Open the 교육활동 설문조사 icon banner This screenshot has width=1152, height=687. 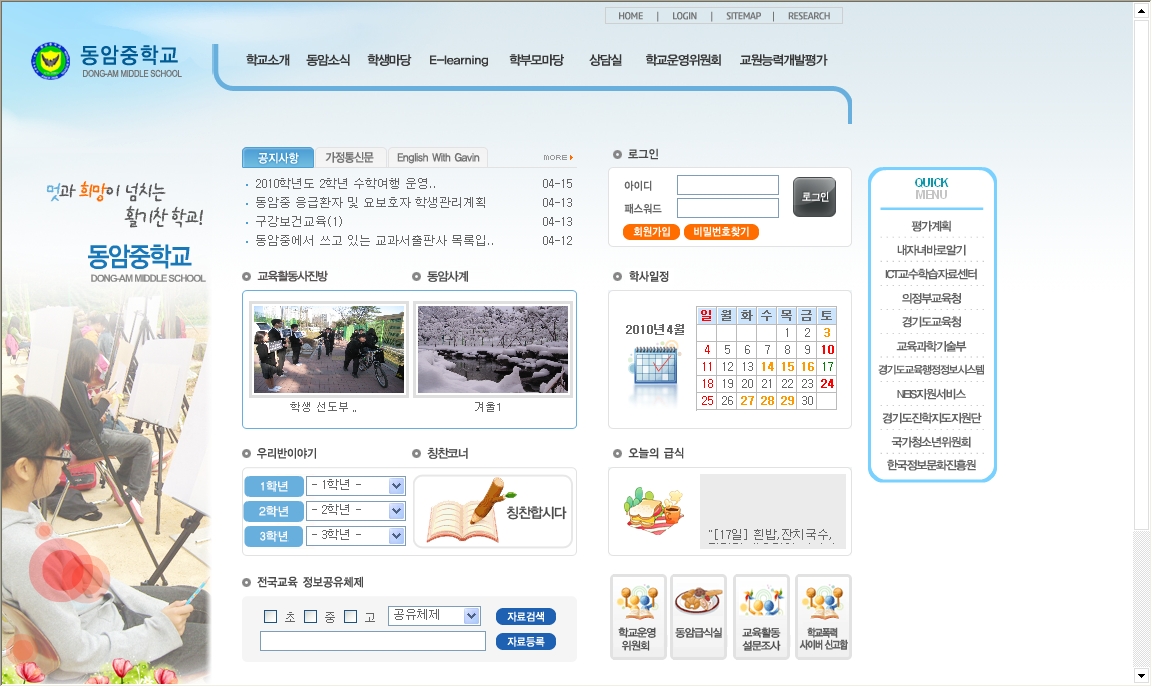coord(761,617)
